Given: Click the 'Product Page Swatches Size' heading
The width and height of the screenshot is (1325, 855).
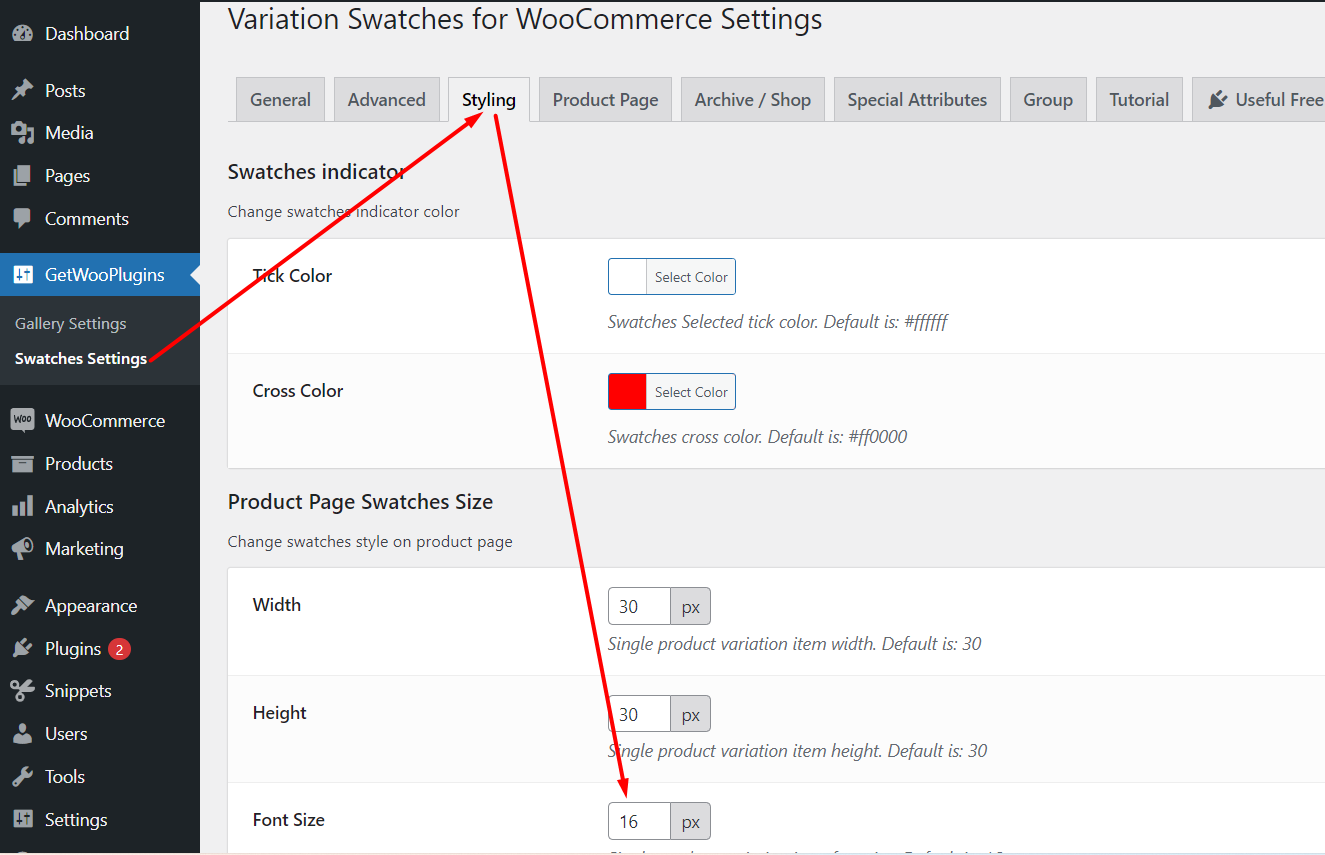Looking at the screenshot, I should (x=360, y=502).
